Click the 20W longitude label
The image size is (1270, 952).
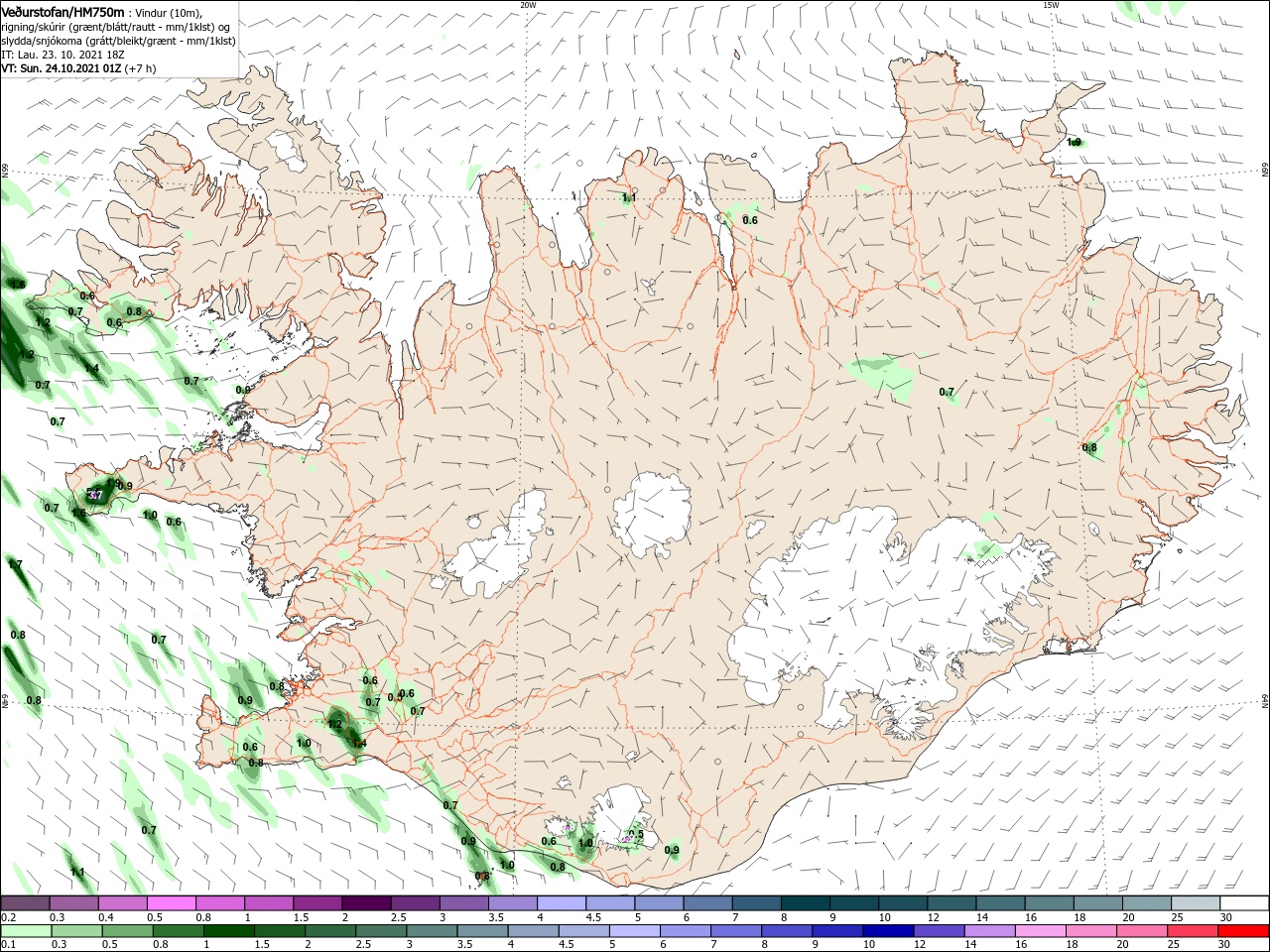pyautogui.click(x=528, y=5)
